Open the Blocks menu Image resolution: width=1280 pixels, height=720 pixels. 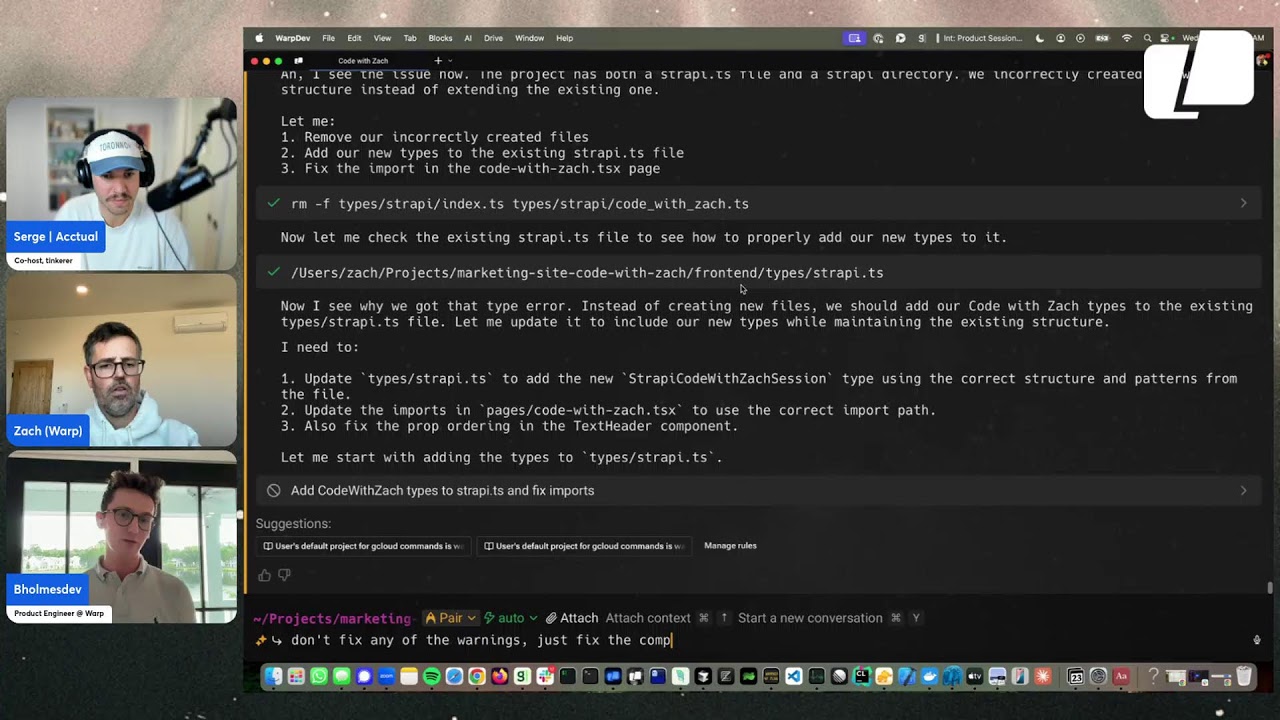440,38
